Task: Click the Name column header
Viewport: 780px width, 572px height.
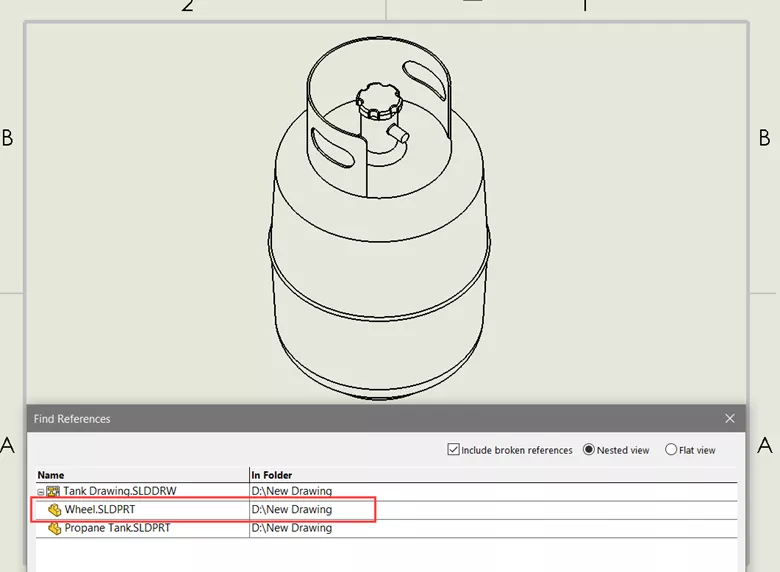Action: pyautogui.click(x=142, y=475)
